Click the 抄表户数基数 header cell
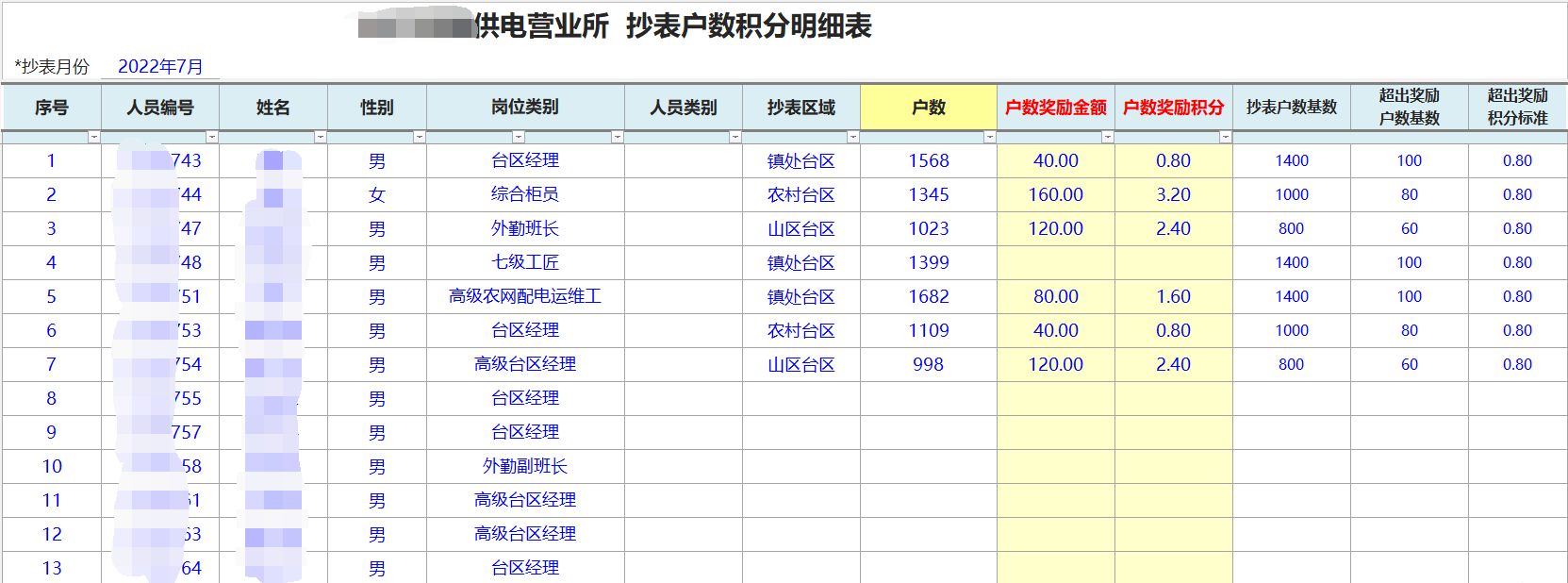 (x=1291, y=108)
